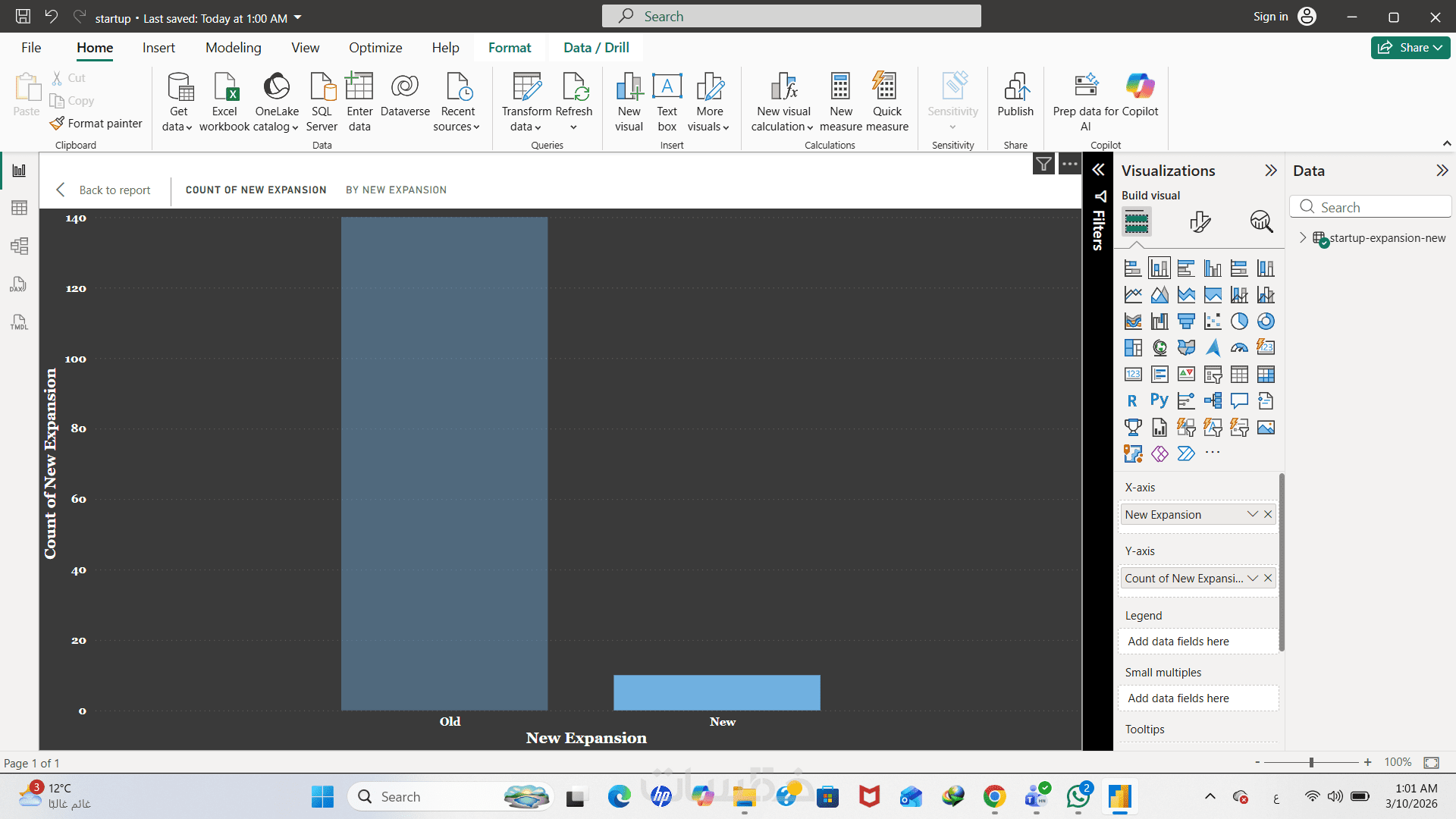Image resolution: width=1456 pixels, height=819 pixels.
Task: Open the Model view sidebar icon
Action: [x=20, y=246]
